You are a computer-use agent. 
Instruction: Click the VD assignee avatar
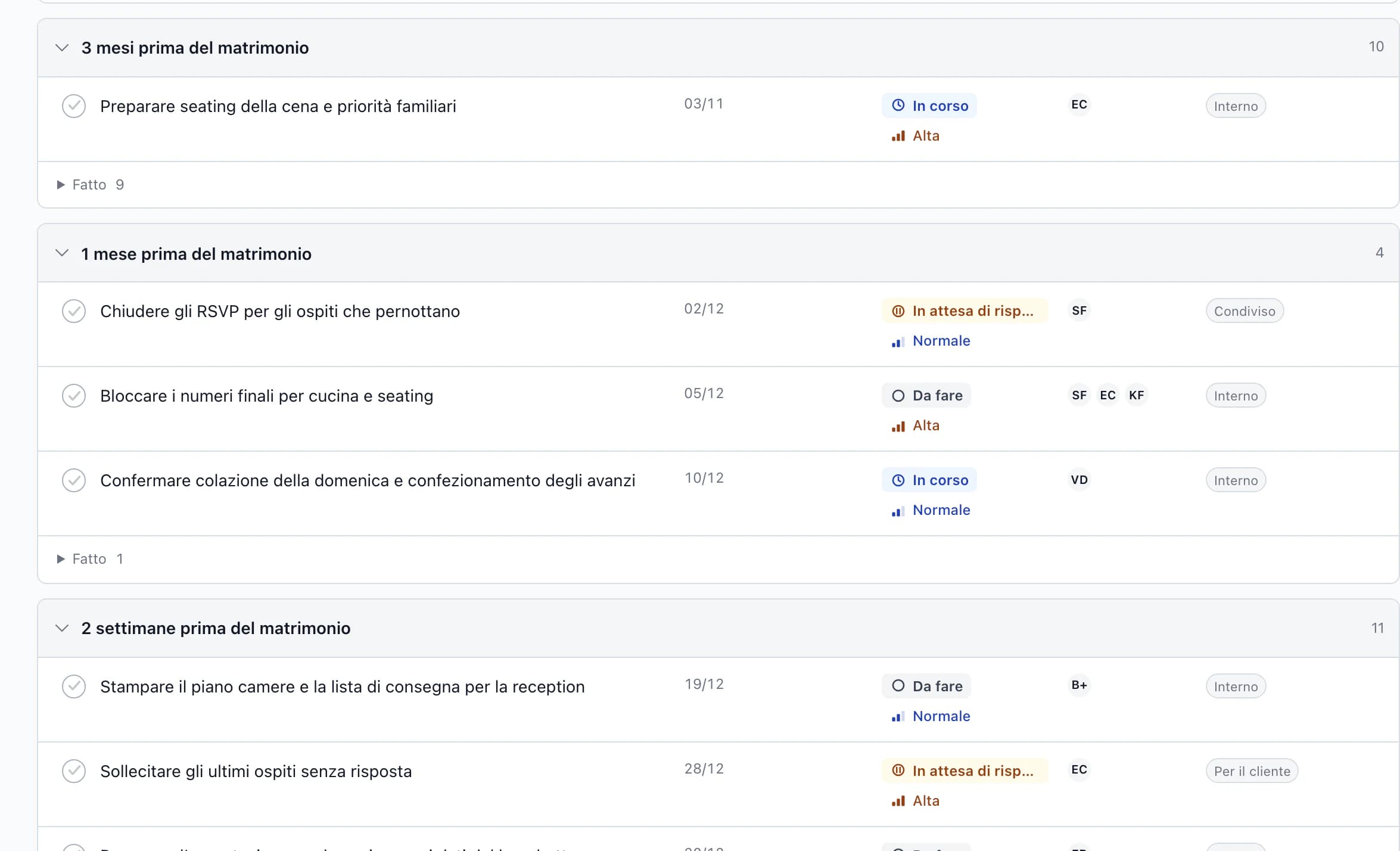1079,480
